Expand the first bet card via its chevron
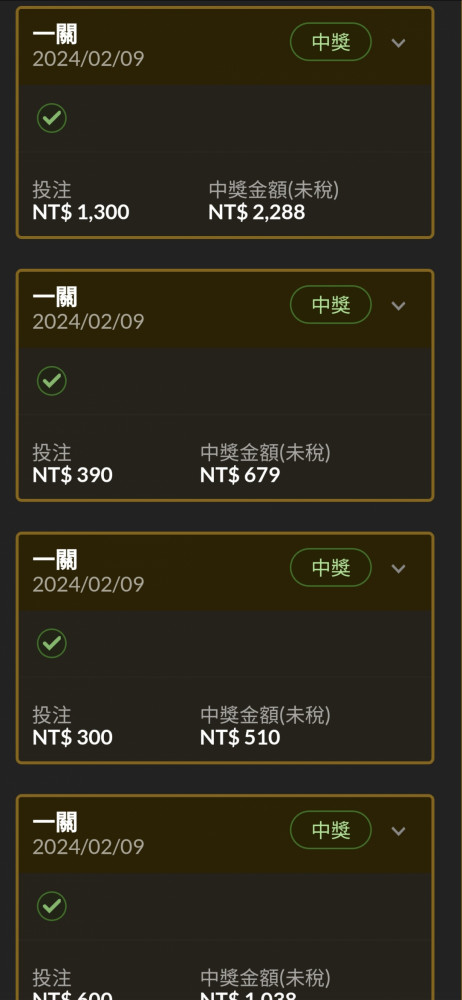 click(398, 43)
